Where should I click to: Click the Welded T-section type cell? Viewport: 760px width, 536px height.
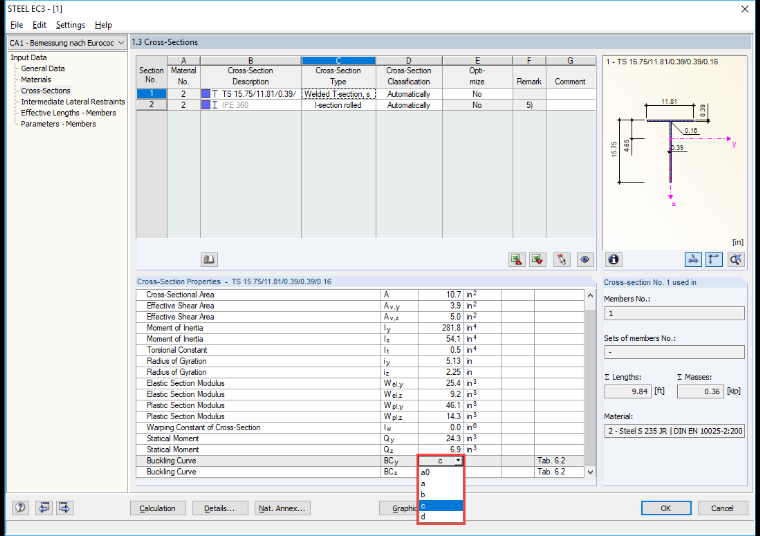coord(338,94)
